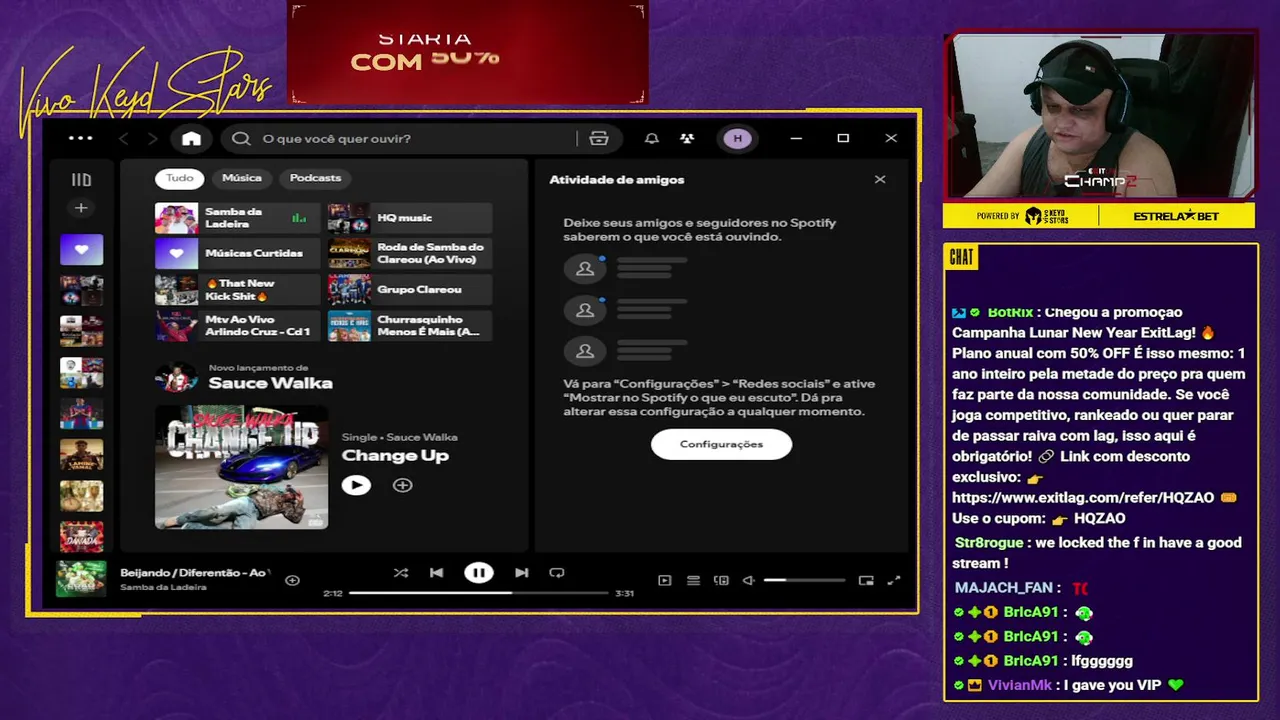Go back with the left arrow
1280x720 pixels.
[124, 138]
